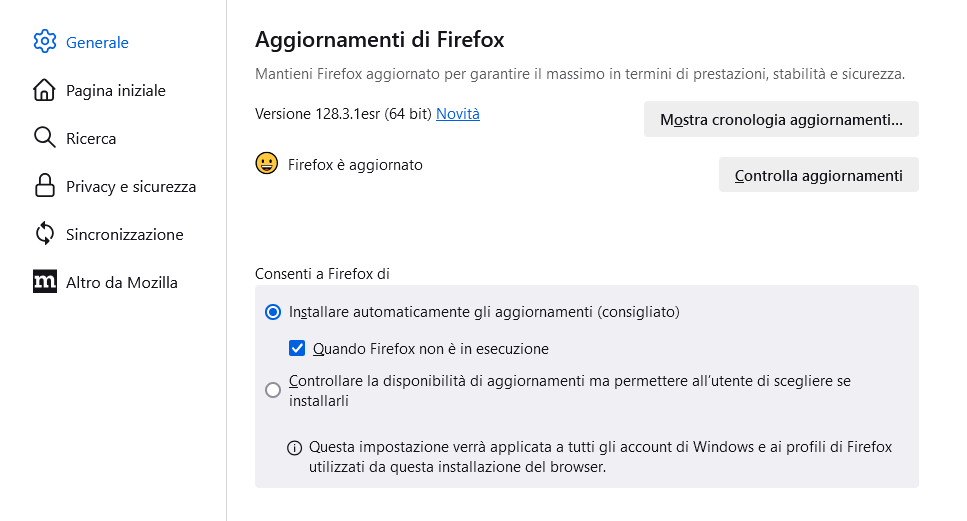967x521 pixels.
Task: Open Pagina iniziale settings section
Action: click(x=116, y=90)
